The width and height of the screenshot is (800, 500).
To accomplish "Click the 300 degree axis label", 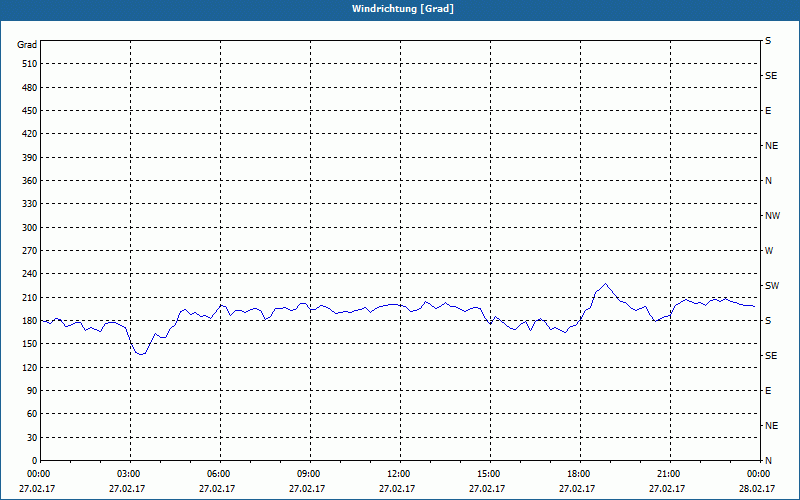I will (x=30, y=228).
